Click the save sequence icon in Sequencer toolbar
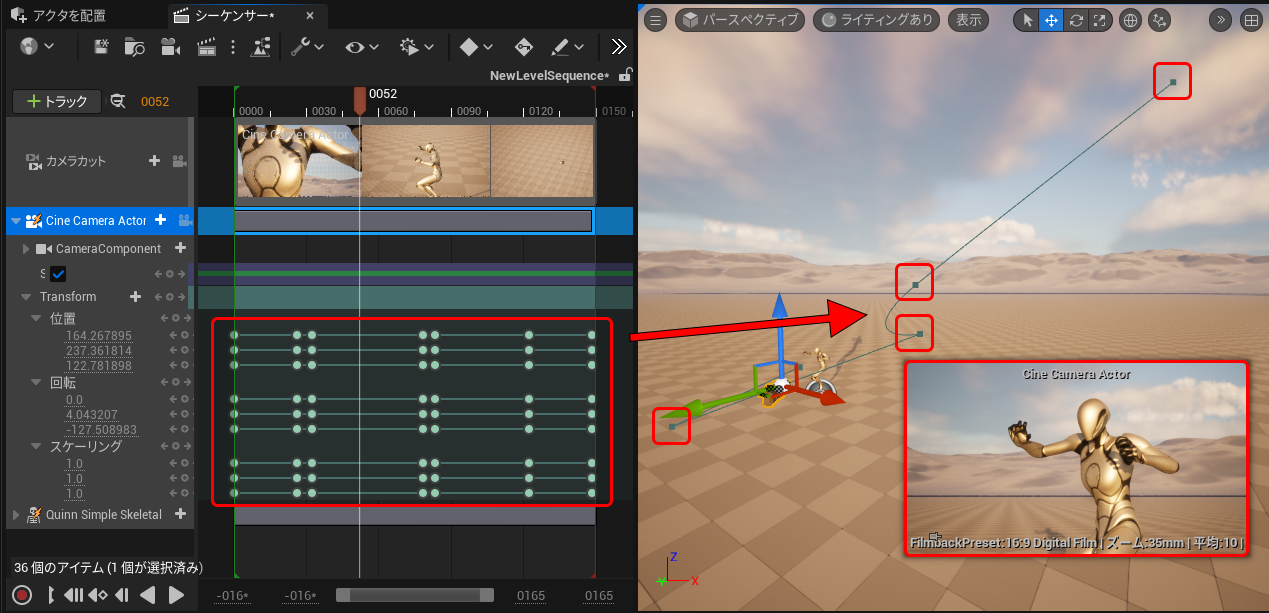 pyautogui.click(x=101, y=47)
